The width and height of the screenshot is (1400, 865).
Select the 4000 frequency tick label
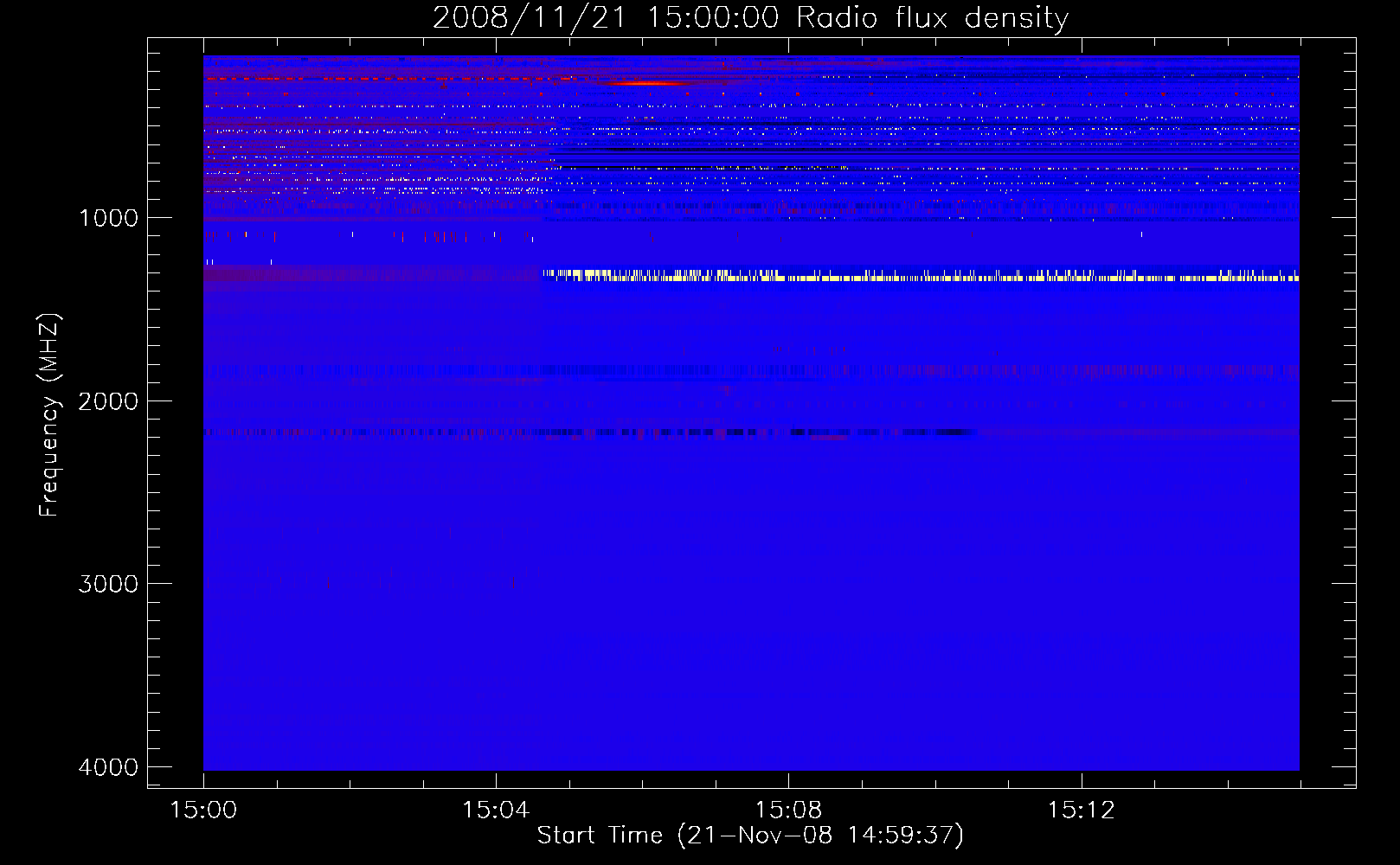pos(108,766)
